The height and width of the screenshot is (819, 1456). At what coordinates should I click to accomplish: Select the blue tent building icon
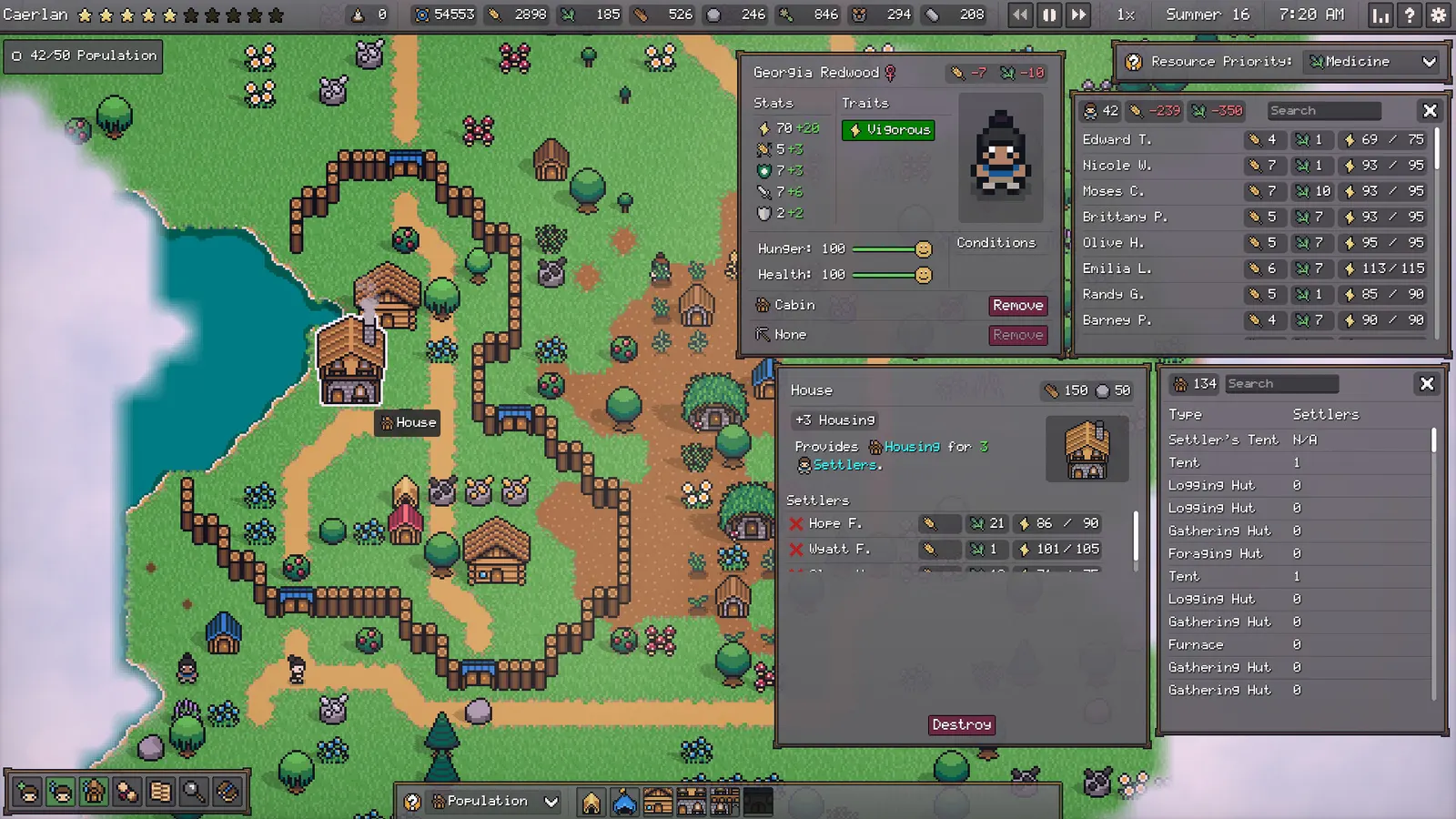[624, 802]
